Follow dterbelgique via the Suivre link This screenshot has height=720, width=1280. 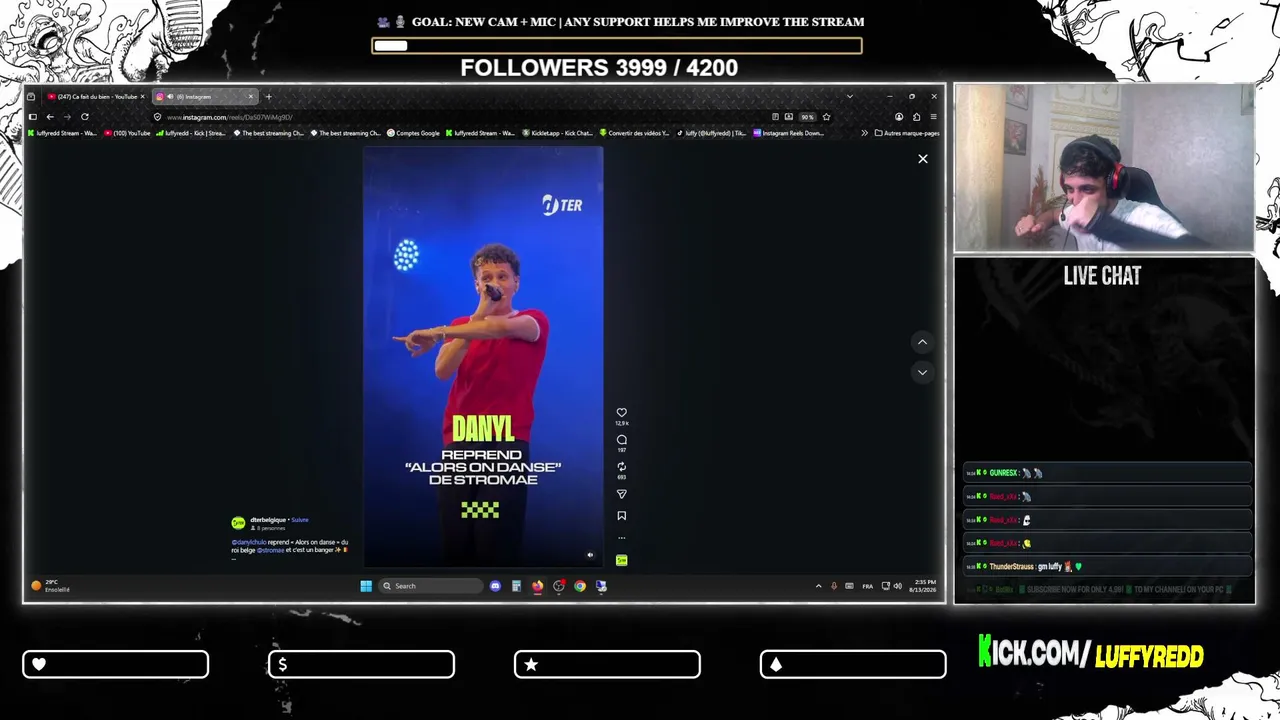click(300, 520)
